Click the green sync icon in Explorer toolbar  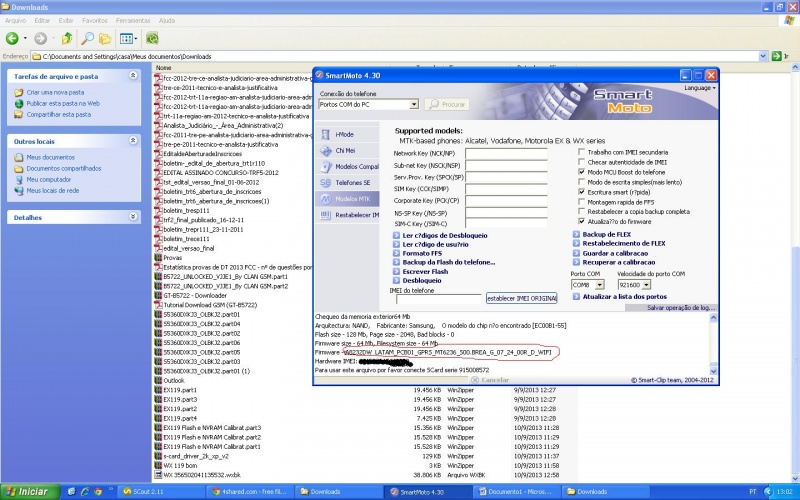pos(152,38)
